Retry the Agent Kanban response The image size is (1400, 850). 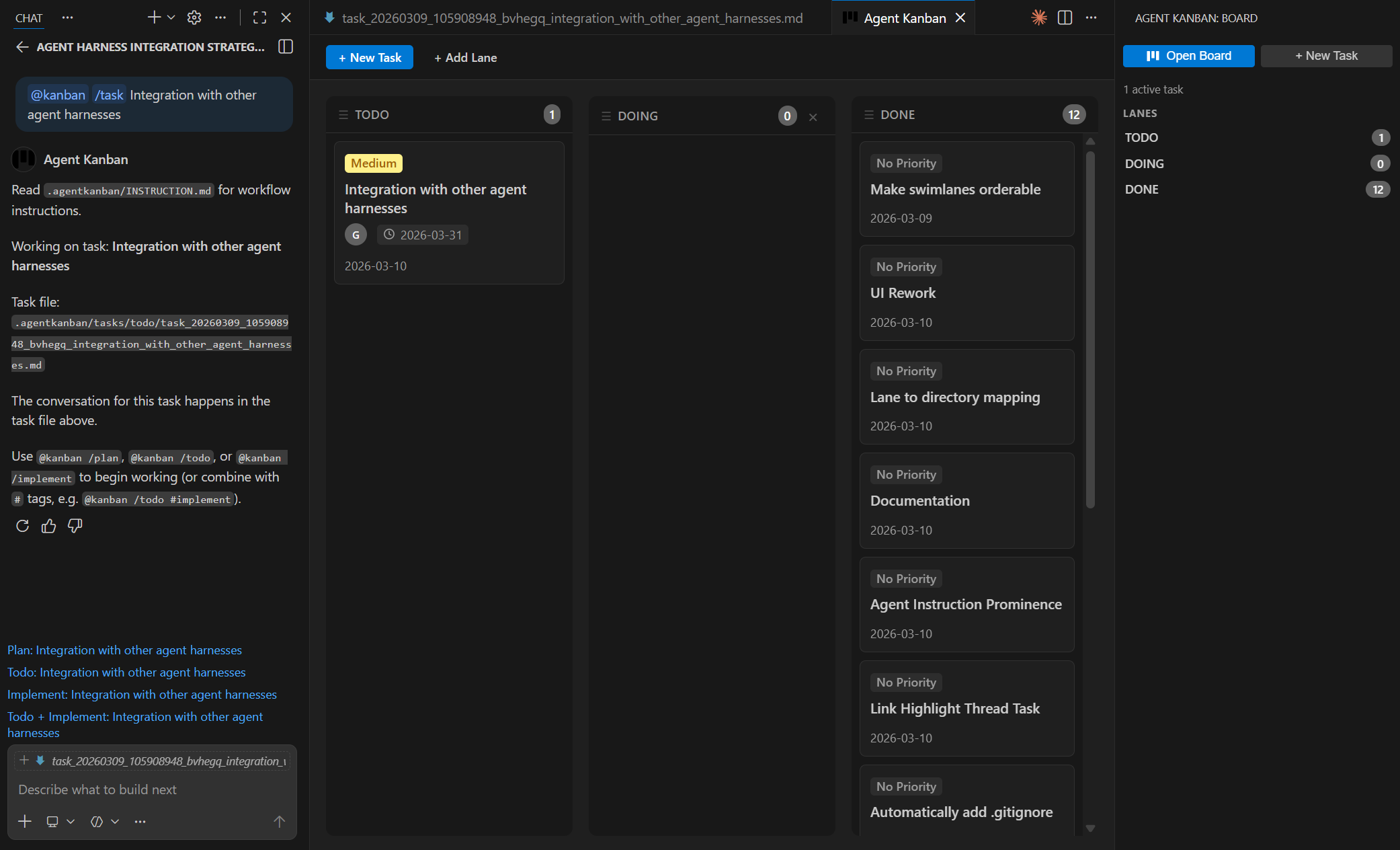(x=22, y=526)
